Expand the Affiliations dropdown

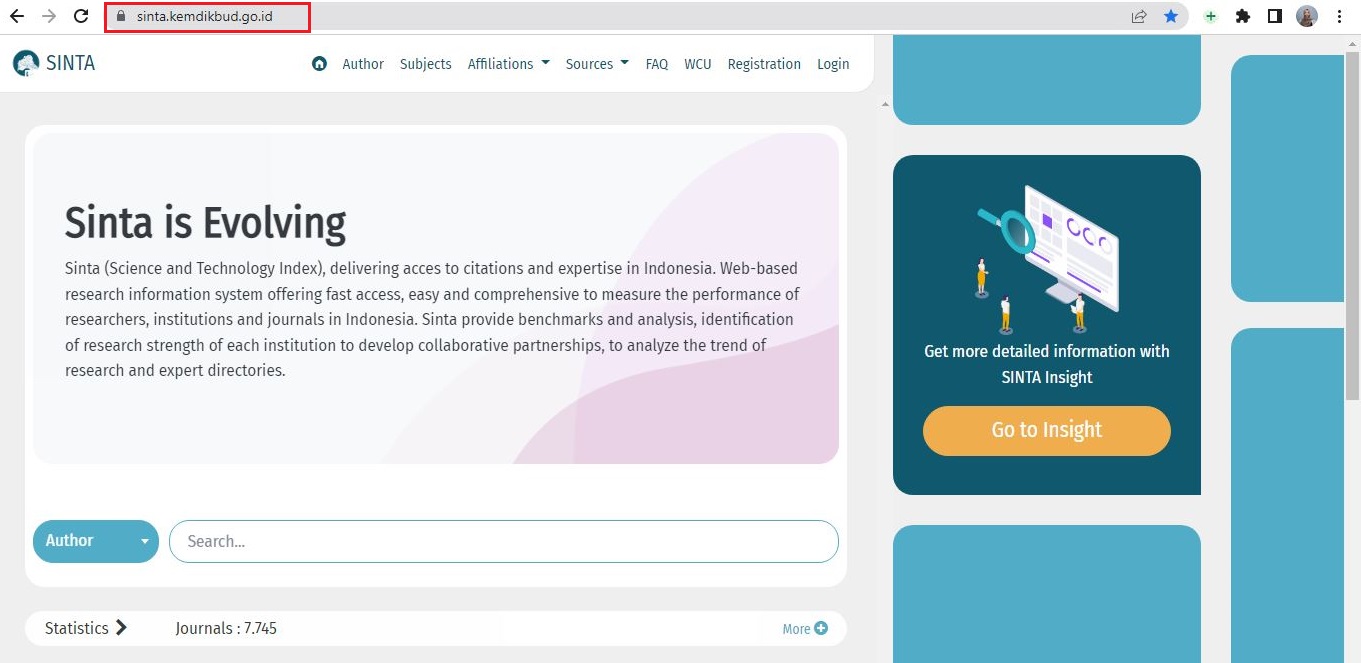point(508,64)
